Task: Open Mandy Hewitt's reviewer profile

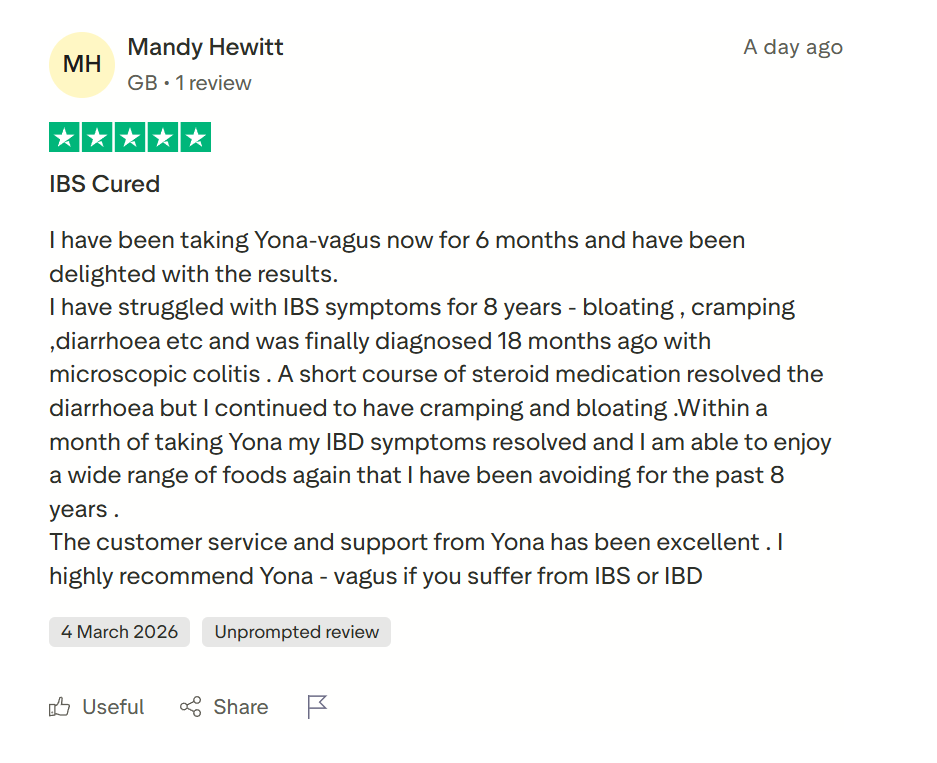Action: point(205,47)
